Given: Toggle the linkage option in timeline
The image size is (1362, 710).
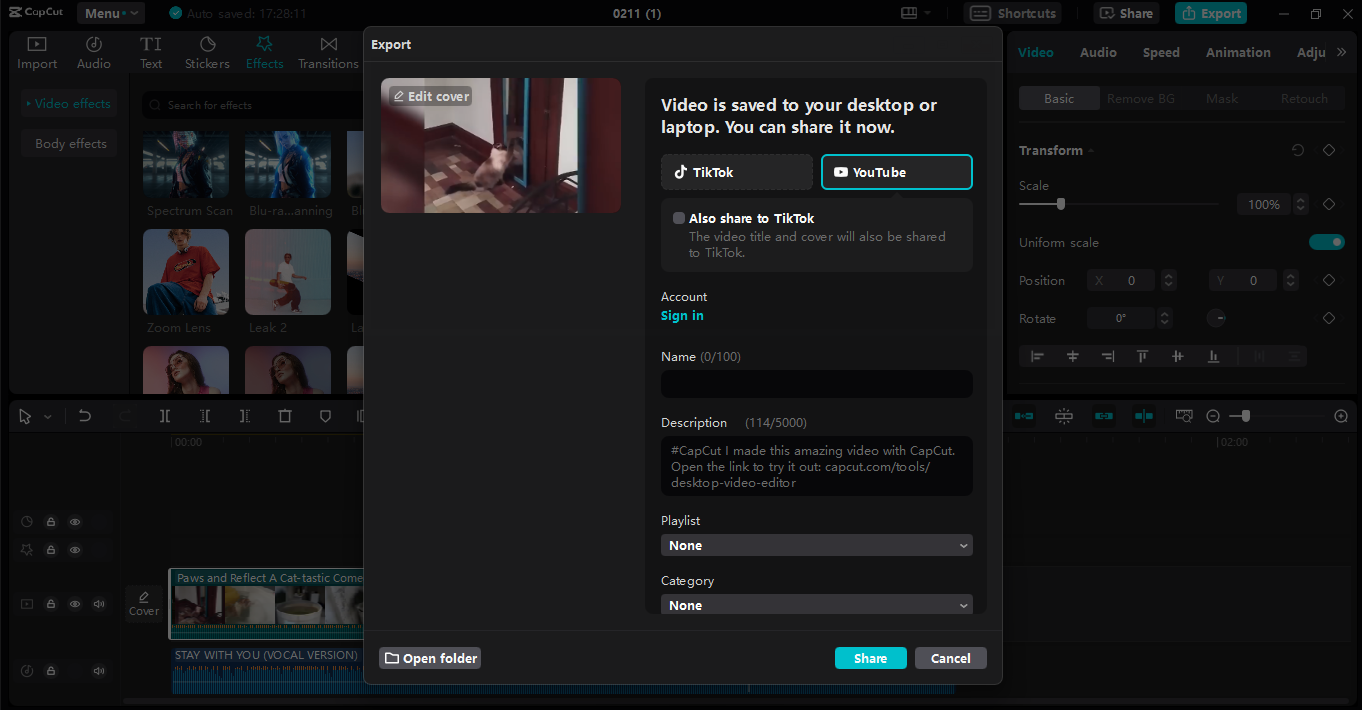Looking at the screenshot, I should 1104,416.
